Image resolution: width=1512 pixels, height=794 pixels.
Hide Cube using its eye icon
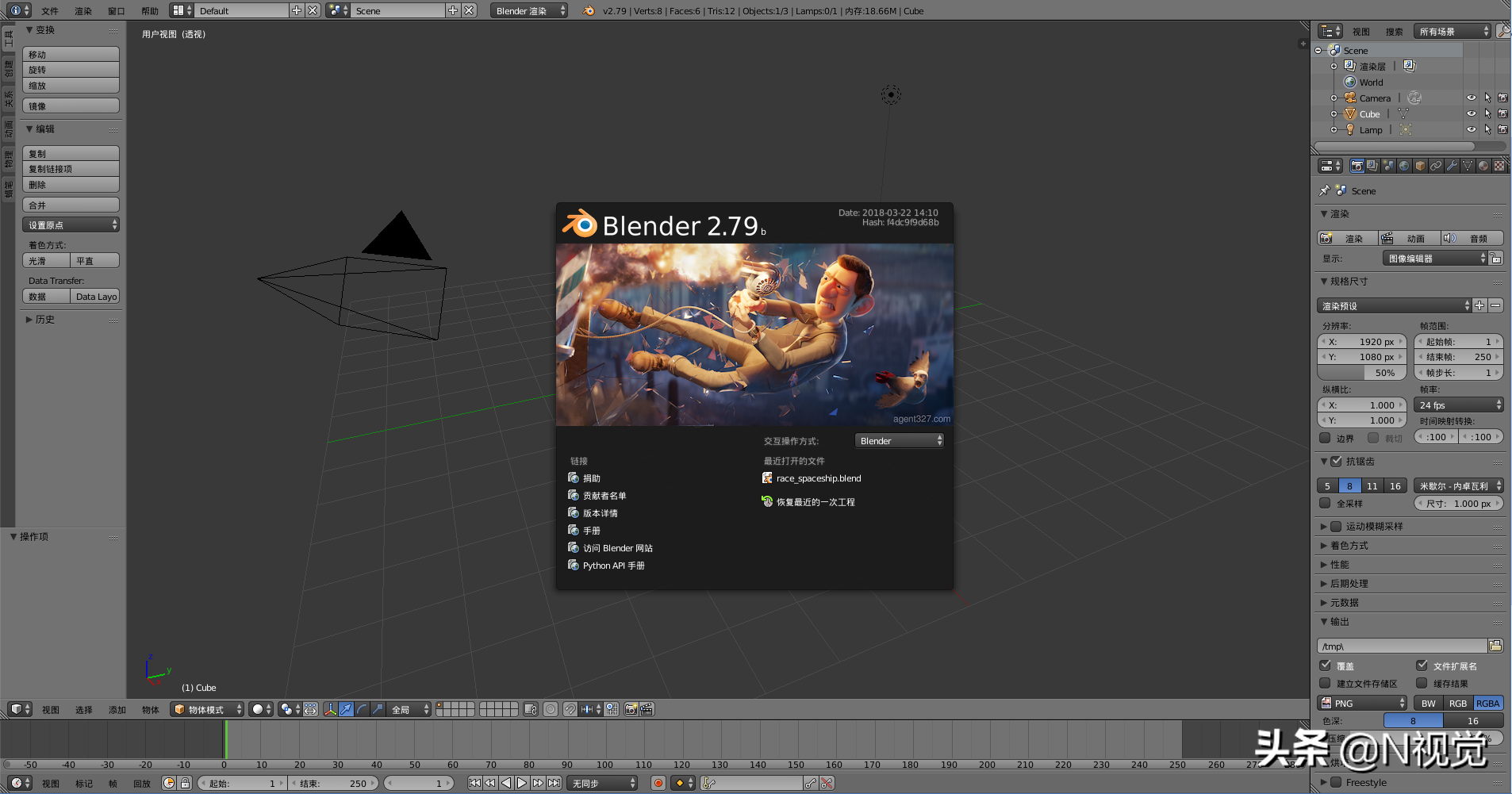tap(1472, 114)
